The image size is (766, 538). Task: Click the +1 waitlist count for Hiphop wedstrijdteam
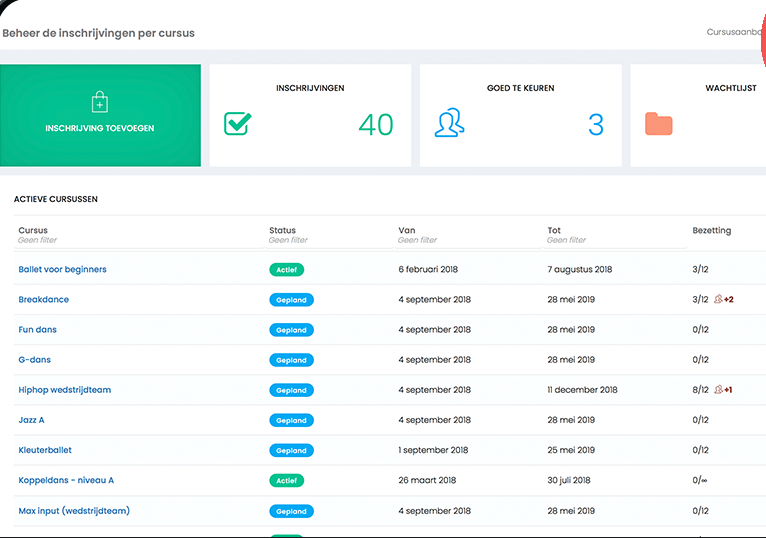pos(728,390)
